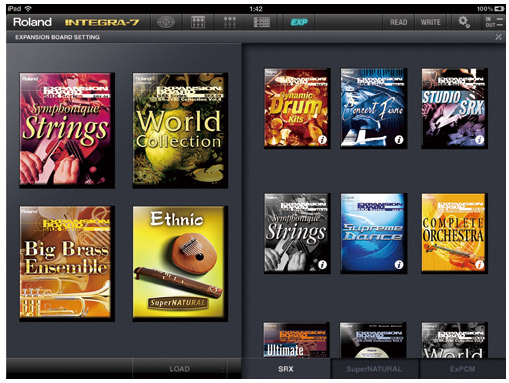Open the mixer sliders icon in toolbar

pyautogui.click(x=230, y=22)
